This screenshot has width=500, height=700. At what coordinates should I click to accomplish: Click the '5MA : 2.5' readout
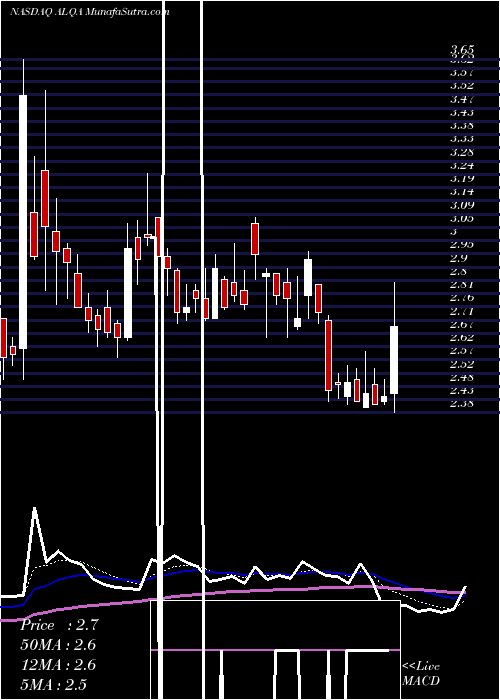point(54,684)
